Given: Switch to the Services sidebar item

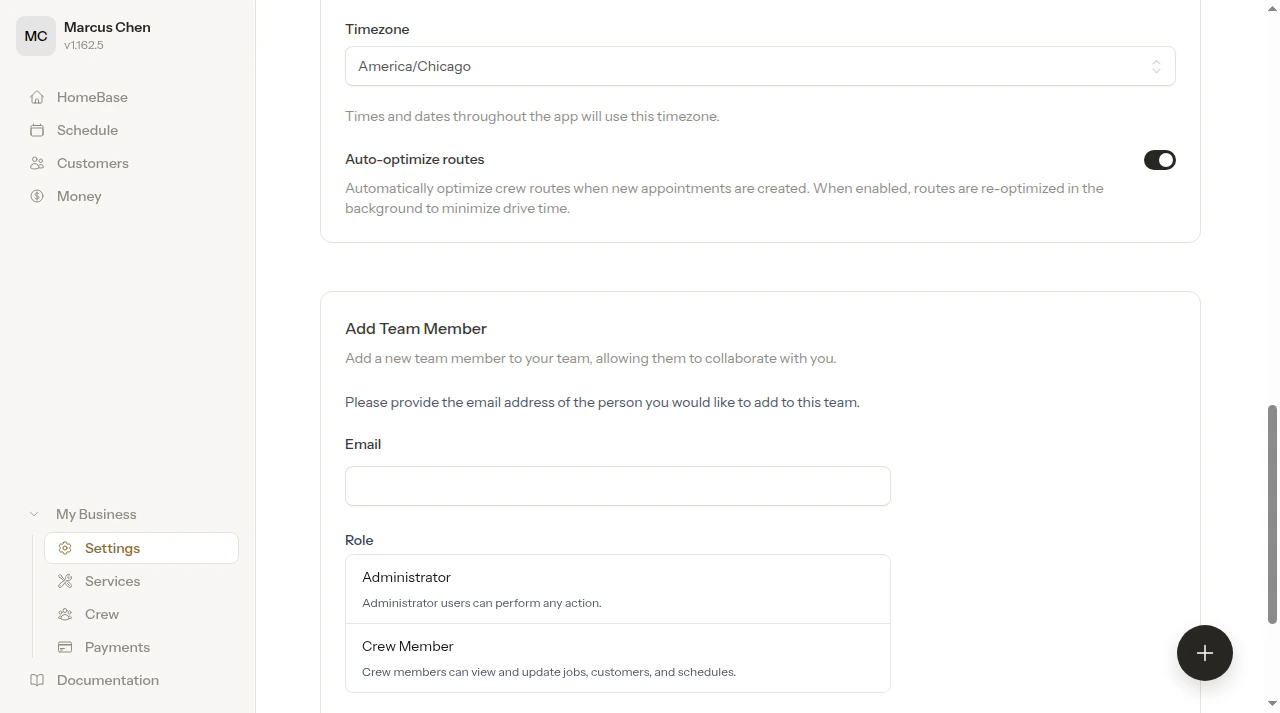Looking at the screenshot, I should [x=112, y=581].
